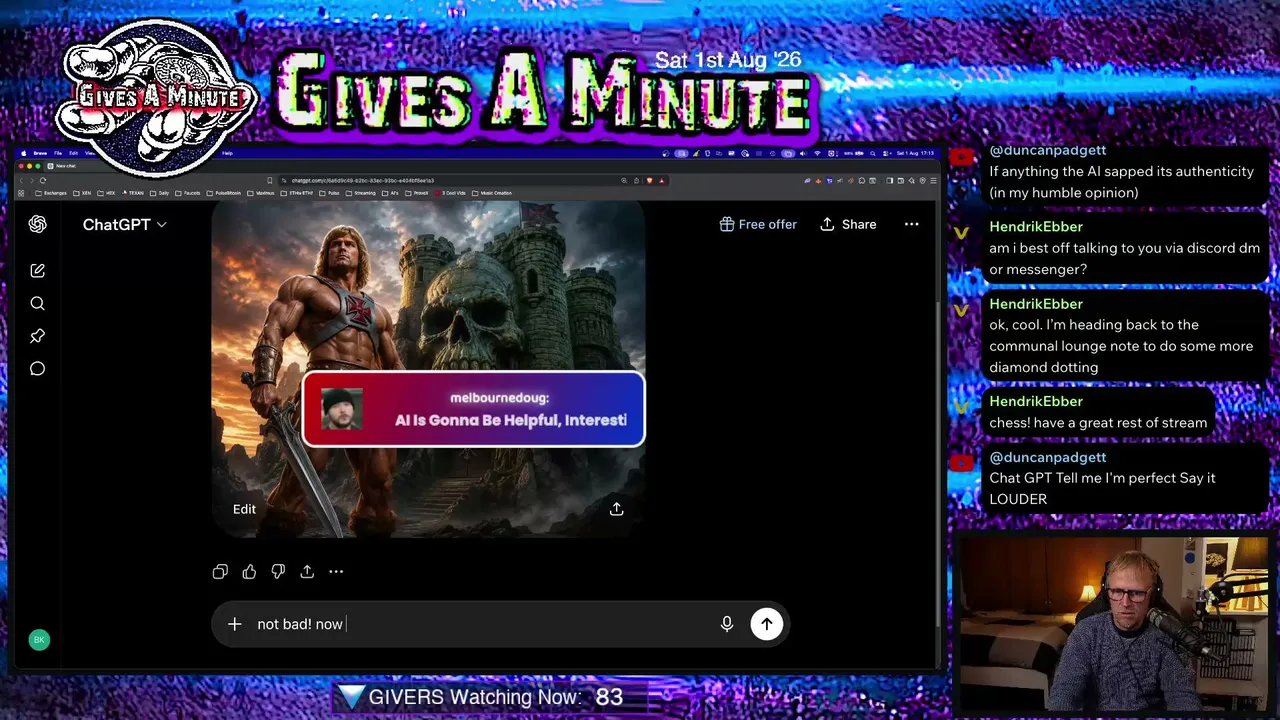The image size is (1280, 720).
Task: Open the Streaming bookmarks folder
Action: (x=361, y=193)
